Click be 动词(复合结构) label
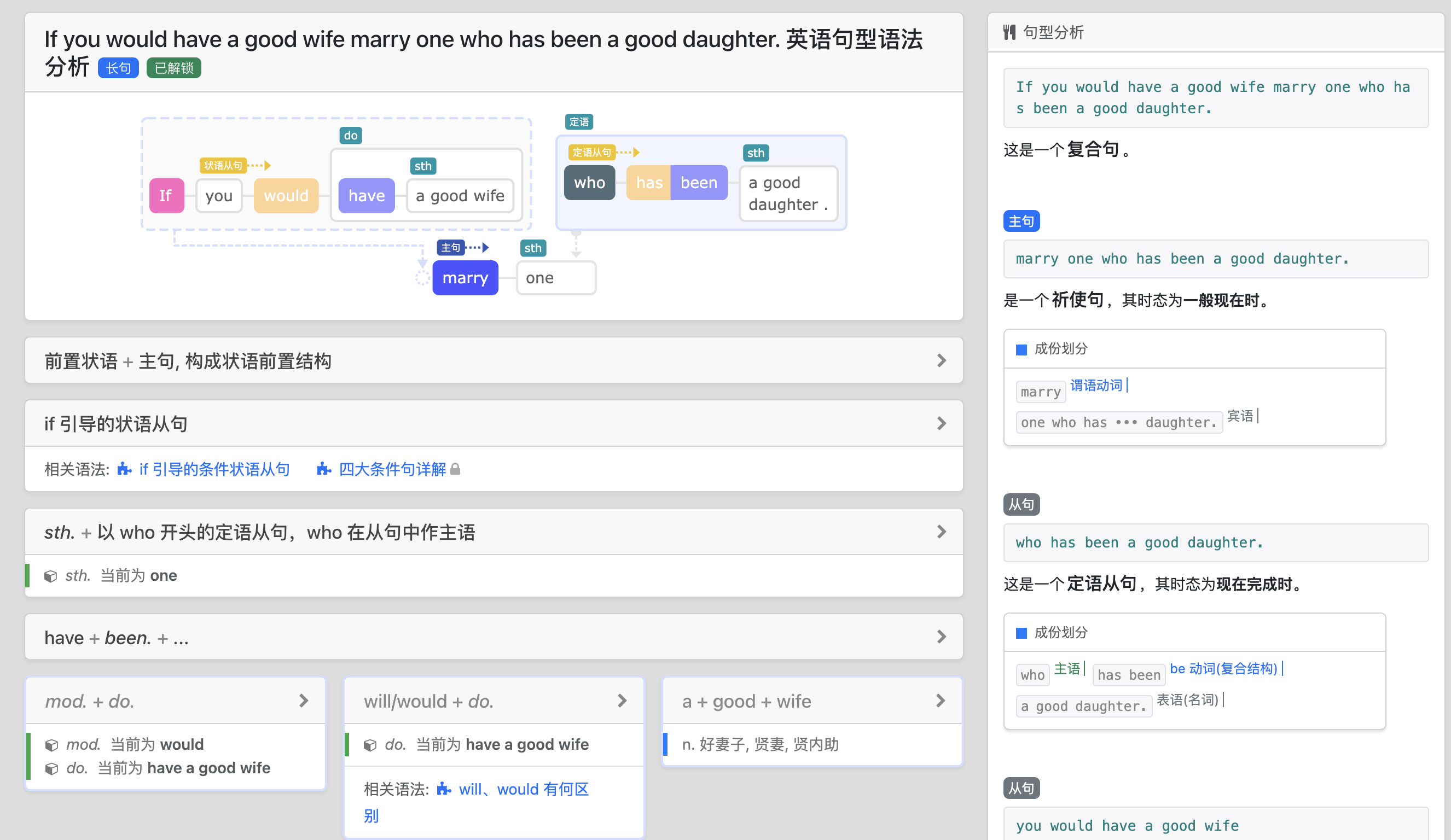Screen dimensions: 1451x840 click(x=1223, y=669)
